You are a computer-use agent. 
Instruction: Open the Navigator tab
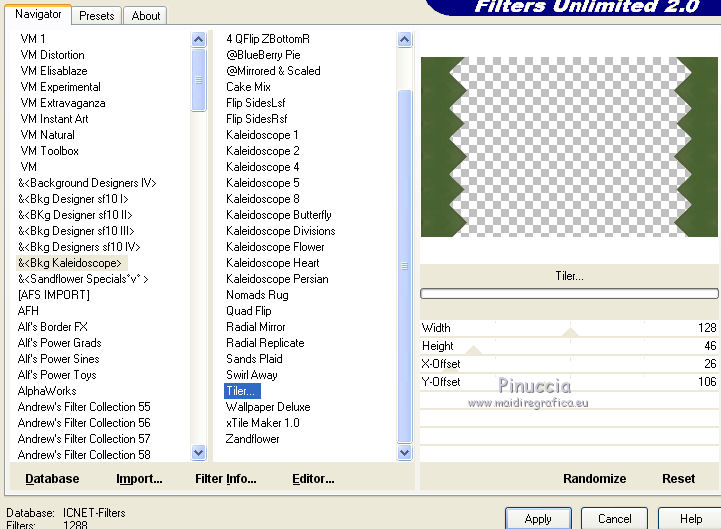pos(38,14)
